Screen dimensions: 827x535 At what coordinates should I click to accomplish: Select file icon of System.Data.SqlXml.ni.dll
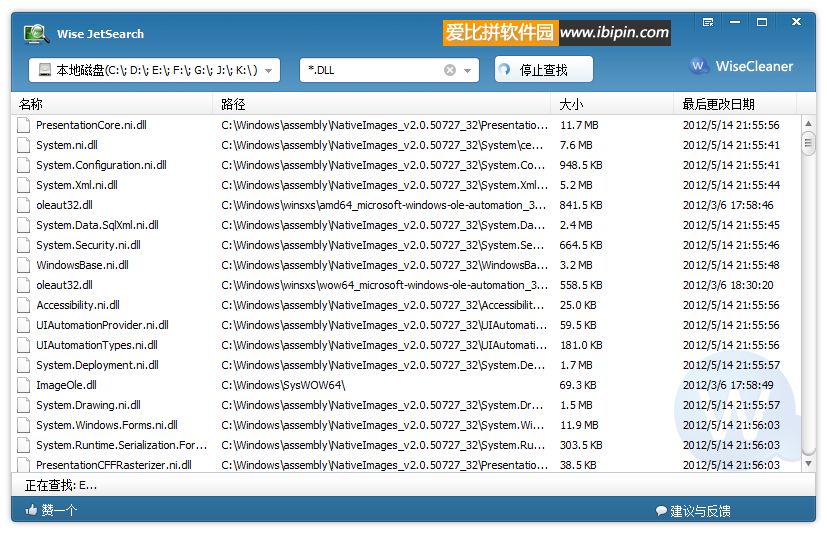(23, 225)
